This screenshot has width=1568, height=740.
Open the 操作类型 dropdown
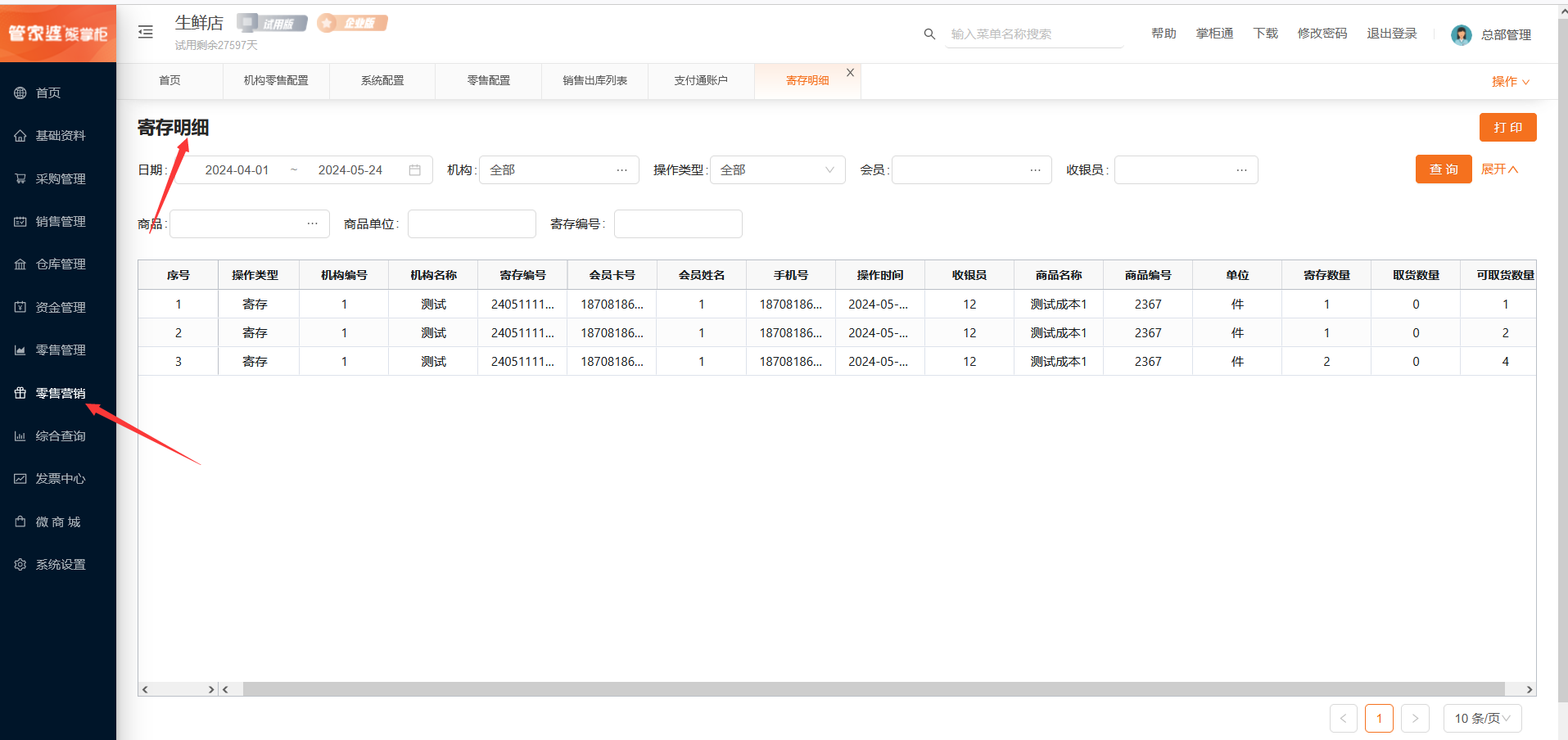pos(777,170)
